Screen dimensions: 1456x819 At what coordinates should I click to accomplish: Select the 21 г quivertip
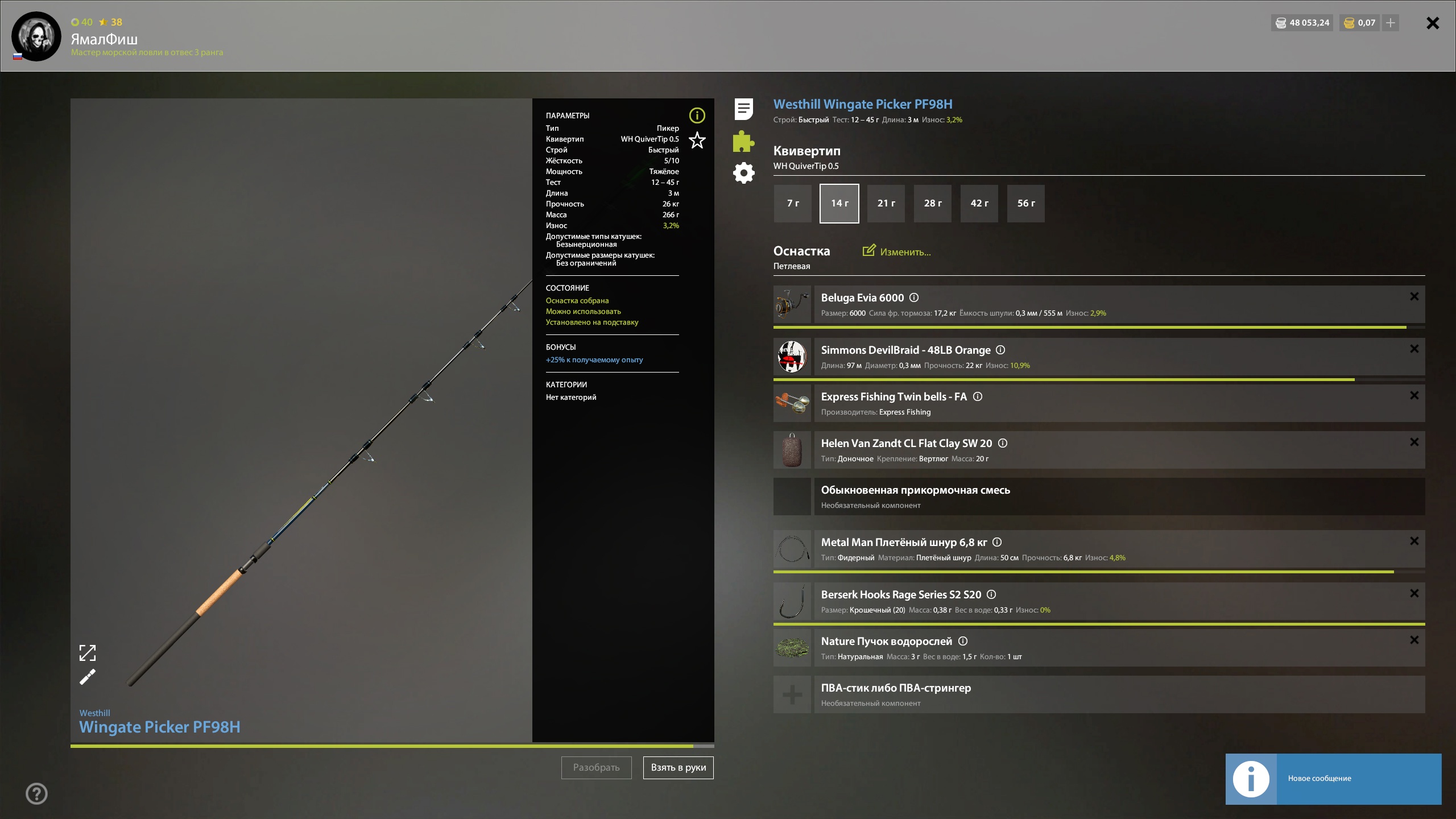pyautogui.click(x=886, y=204)
